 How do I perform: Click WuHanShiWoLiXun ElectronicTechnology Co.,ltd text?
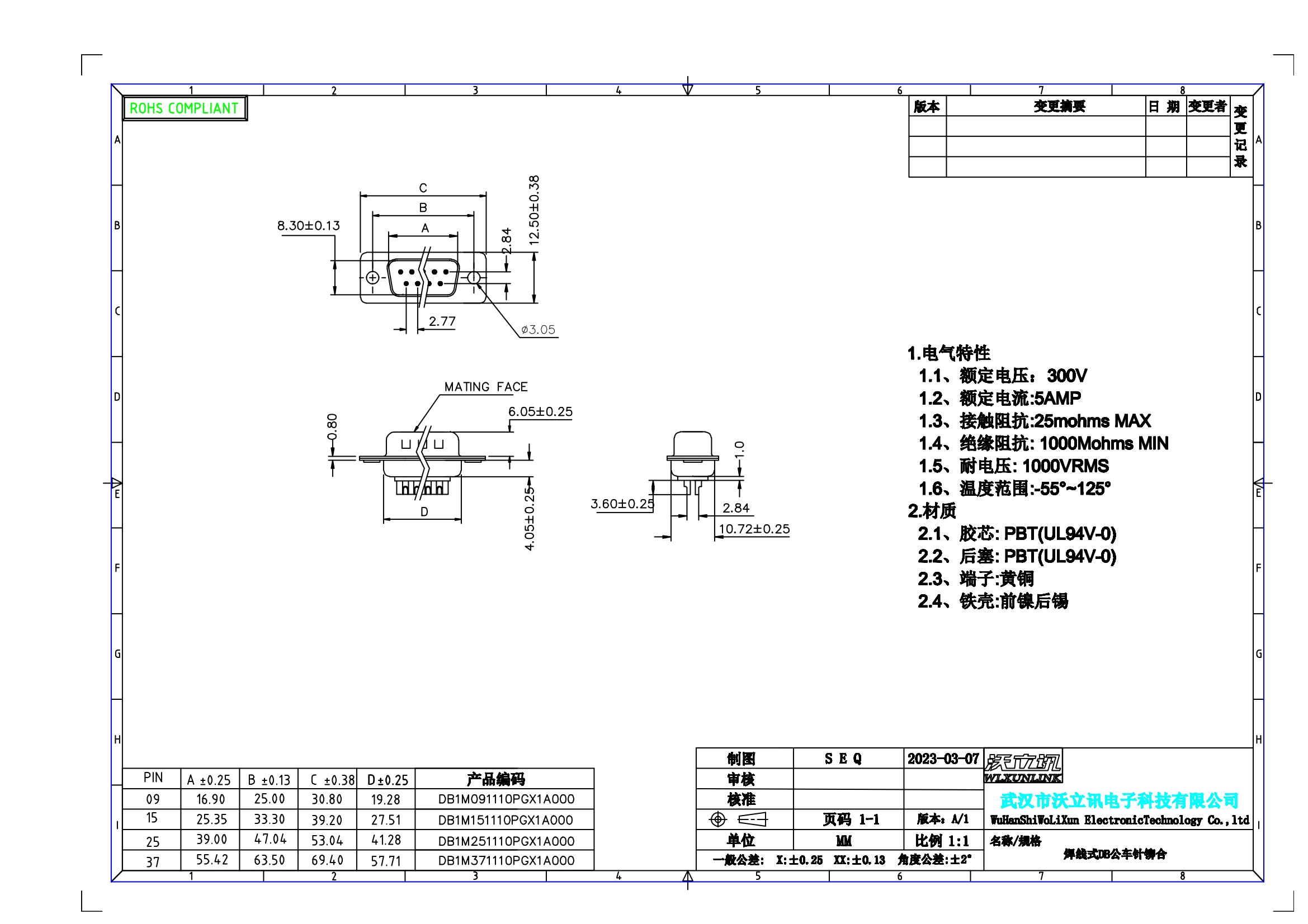click(x=1120, y=821)
